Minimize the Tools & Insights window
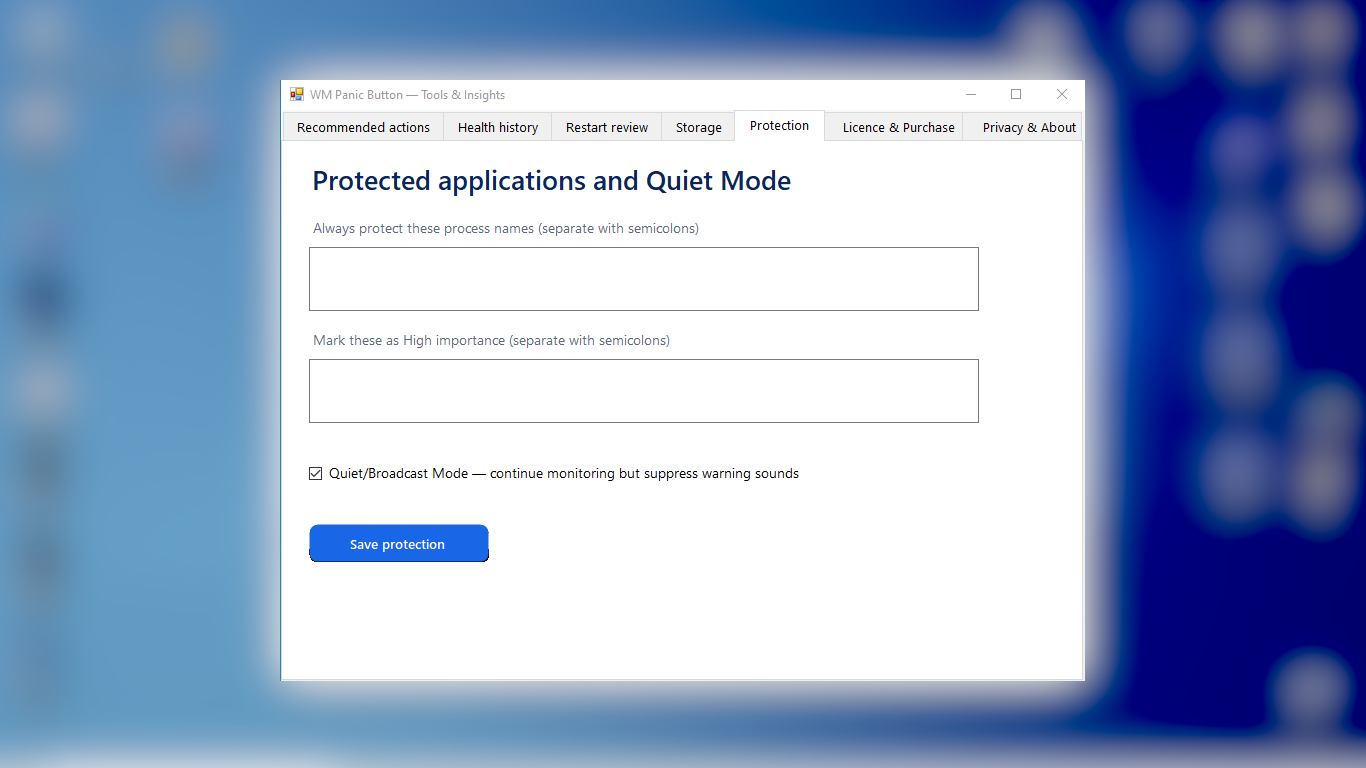The width and height of the screenshot is (1366, 768). 970,95
